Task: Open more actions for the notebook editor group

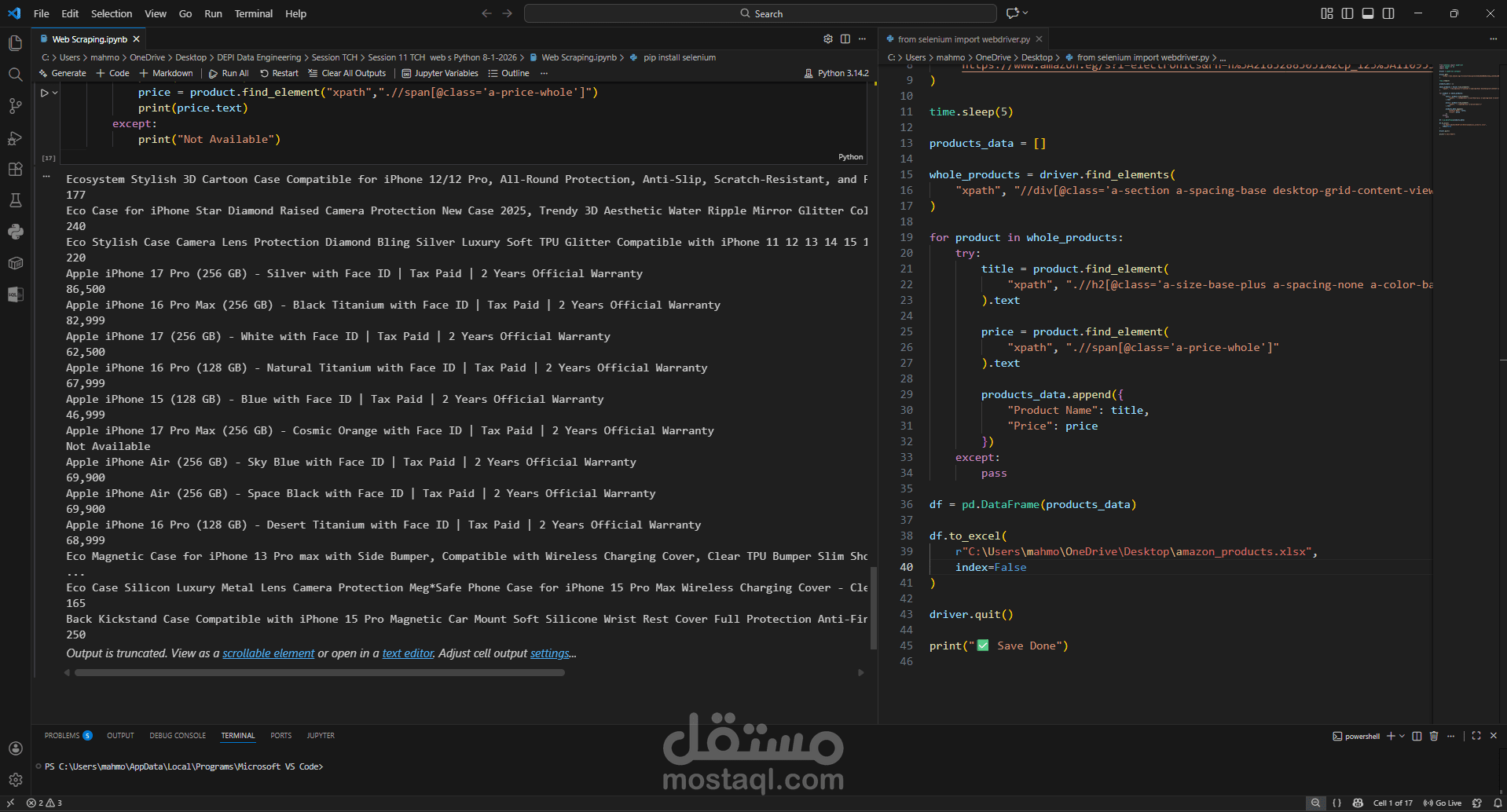Action: 862,38
